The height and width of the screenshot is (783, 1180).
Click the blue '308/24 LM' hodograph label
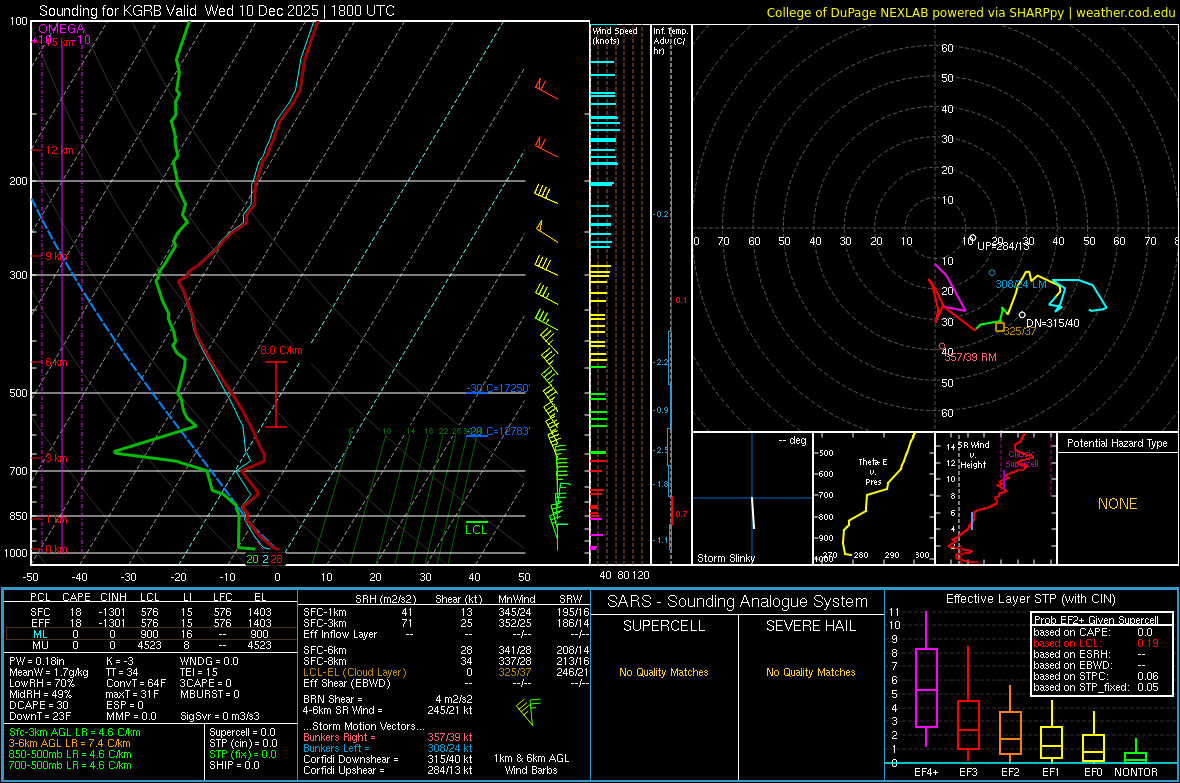[1021, 285]
